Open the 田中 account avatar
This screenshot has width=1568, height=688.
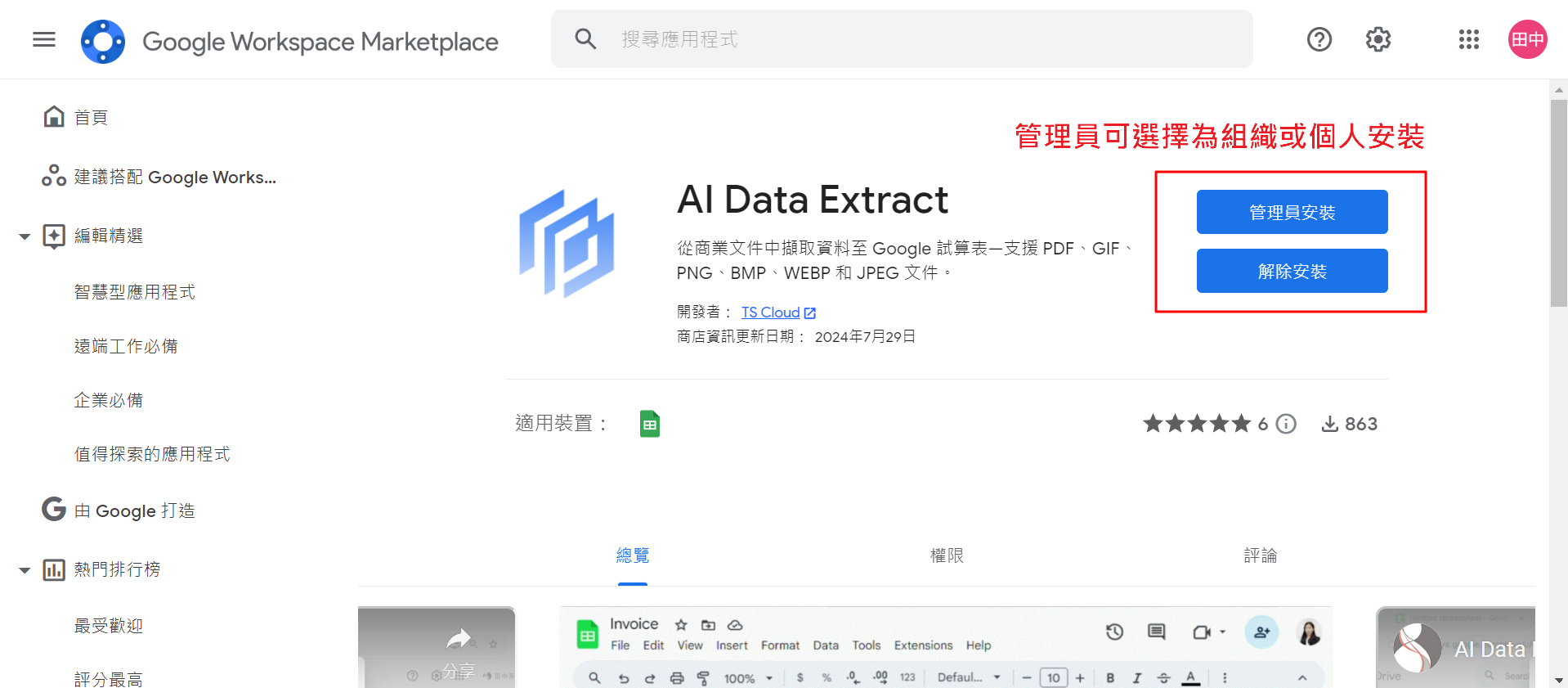(1527, 39)
